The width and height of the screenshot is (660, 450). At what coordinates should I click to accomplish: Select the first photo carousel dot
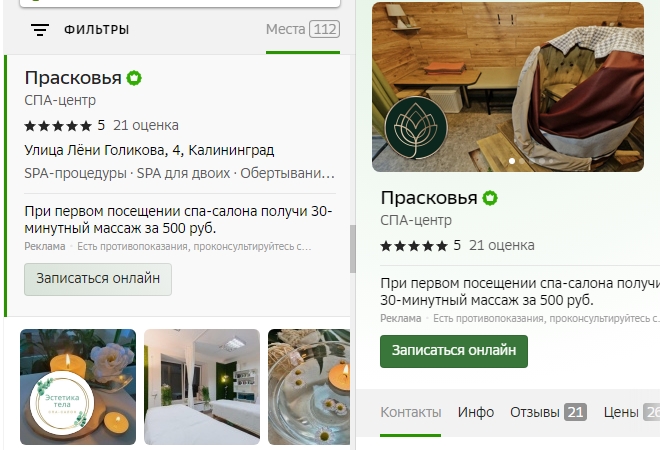point(512,161)
